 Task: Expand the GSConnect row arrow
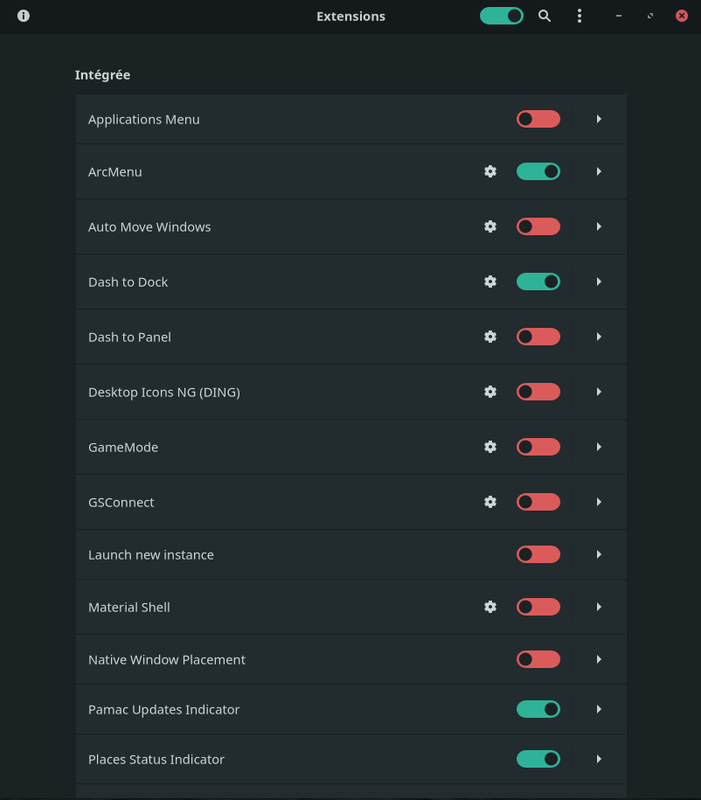(599, 502)
